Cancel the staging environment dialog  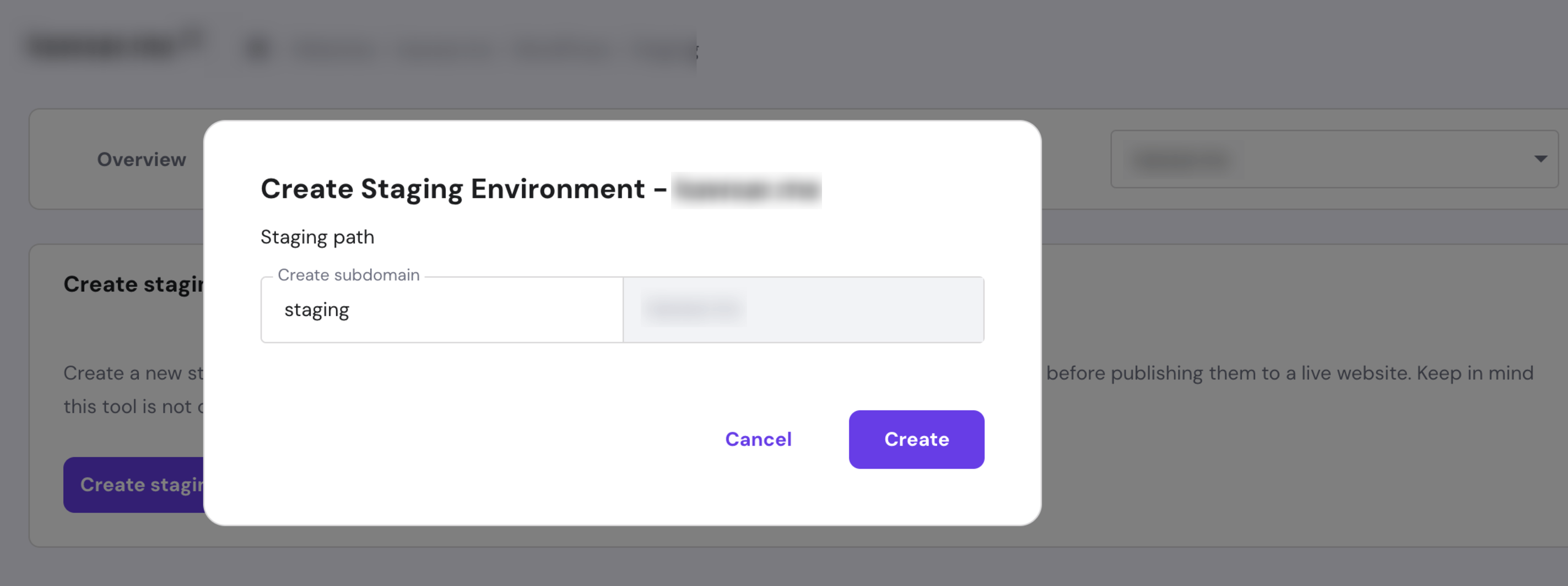758,439
